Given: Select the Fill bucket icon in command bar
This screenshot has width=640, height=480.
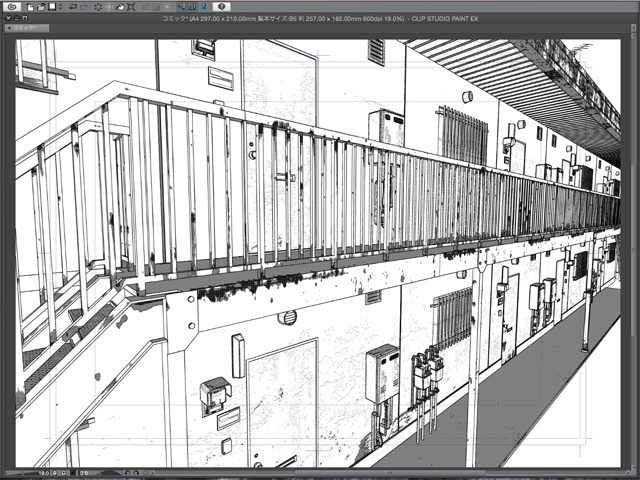Looking at the screenshot, I should click(120, 7).
